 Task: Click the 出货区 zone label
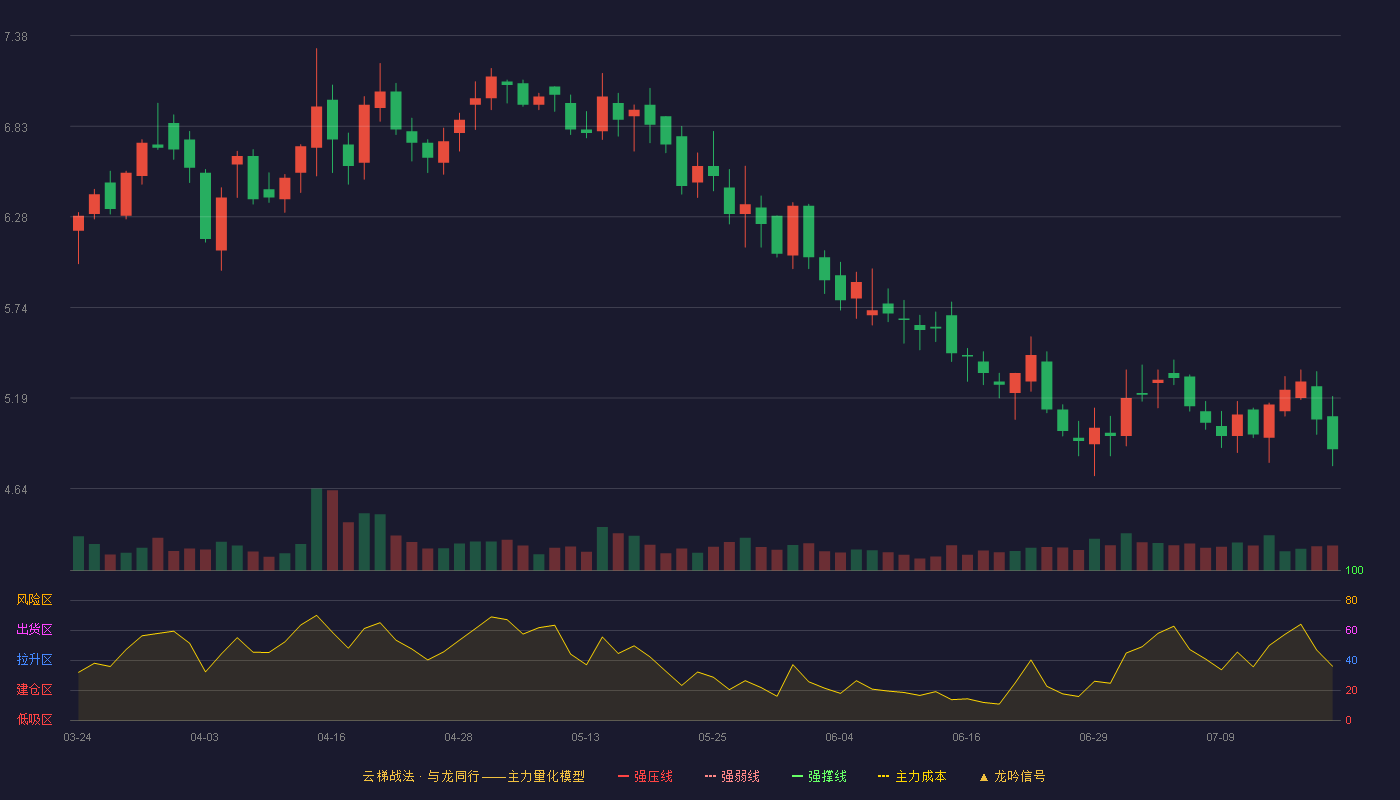[x=35, y=630]
